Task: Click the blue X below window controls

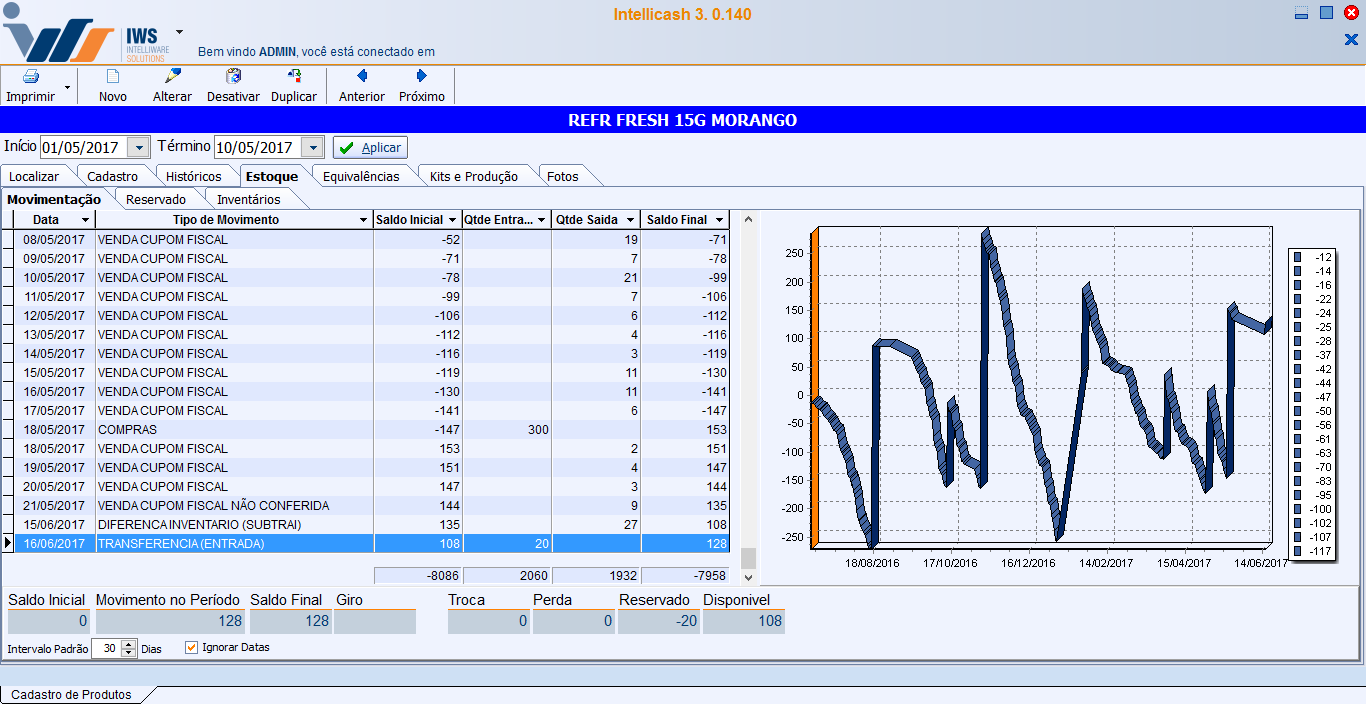Action: pyautogui.click(x=1351, y=40)
